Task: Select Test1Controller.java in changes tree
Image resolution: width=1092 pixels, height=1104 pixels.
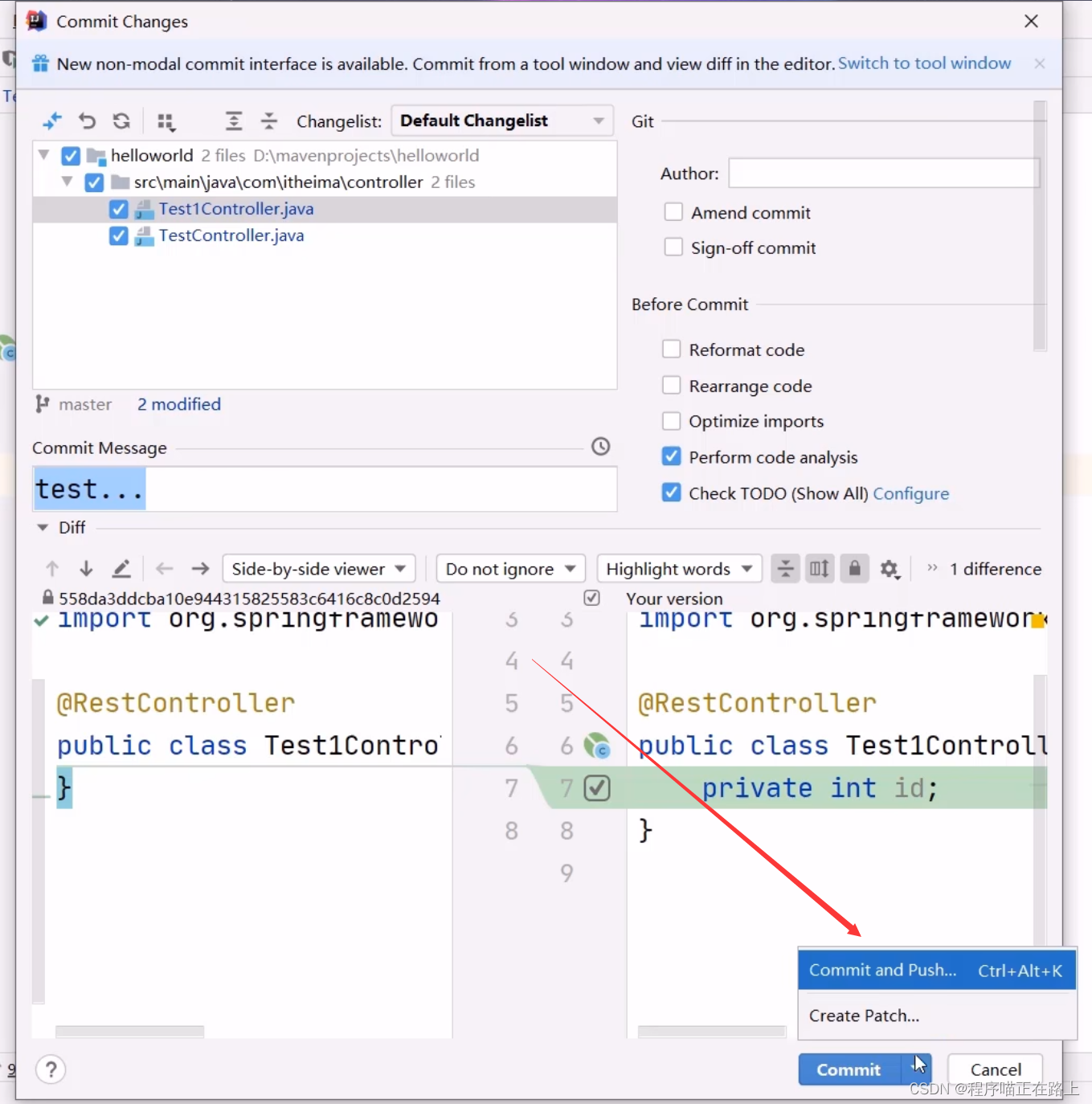Action: pyautogui.click(x=325, y=210)
